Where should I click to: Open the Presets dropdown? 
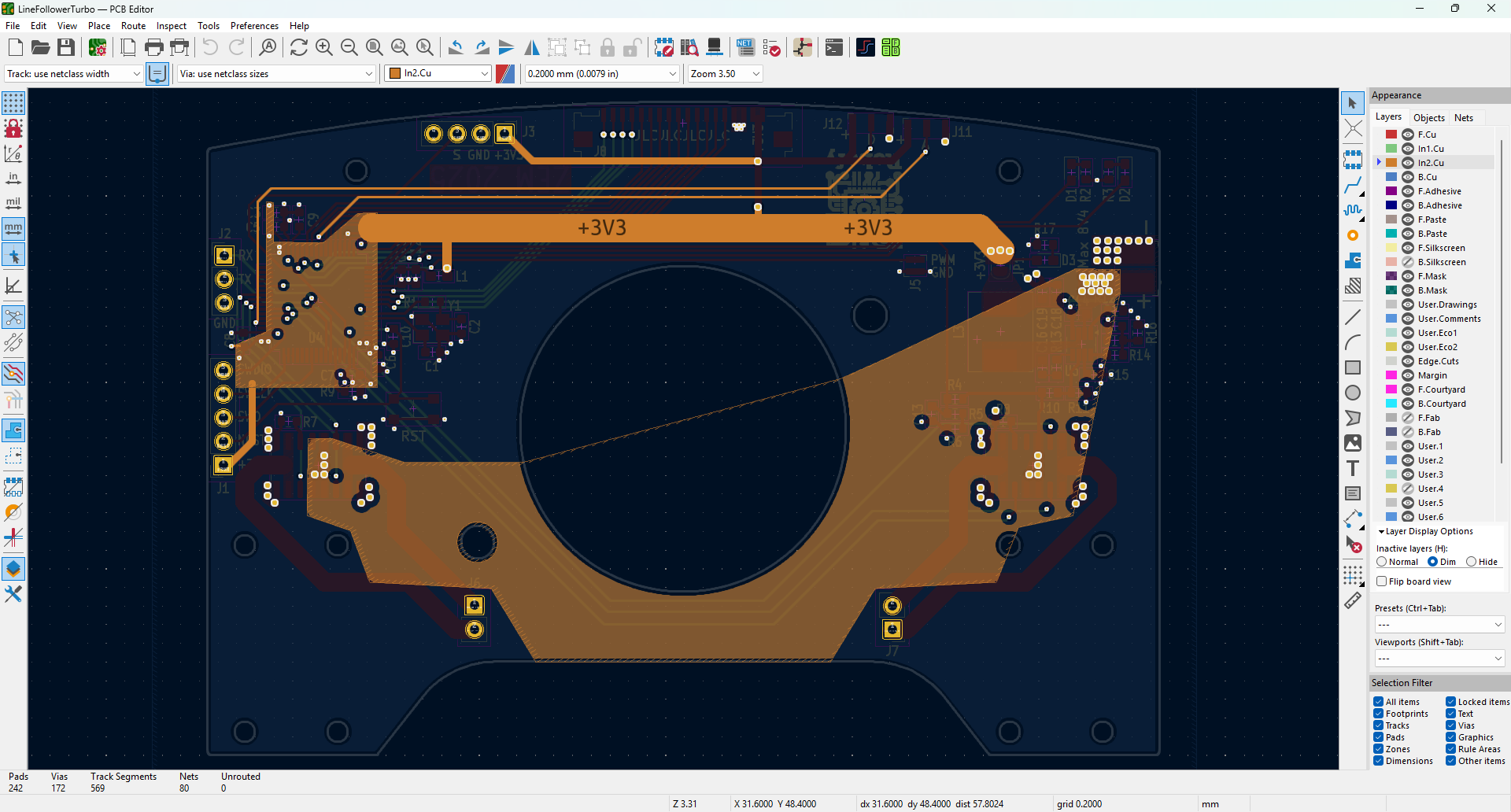coord(1439,625)
